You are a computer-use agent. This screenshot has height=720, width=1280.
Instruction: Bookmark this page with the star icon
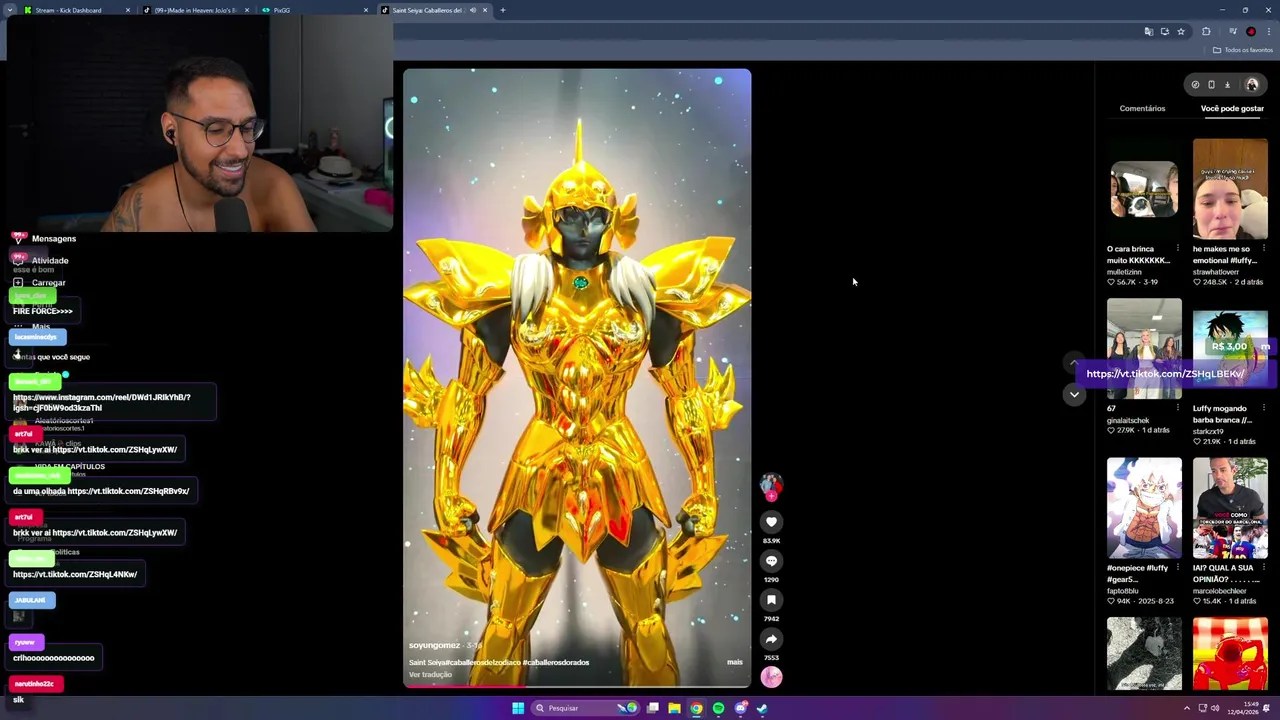coord(1181,31)
